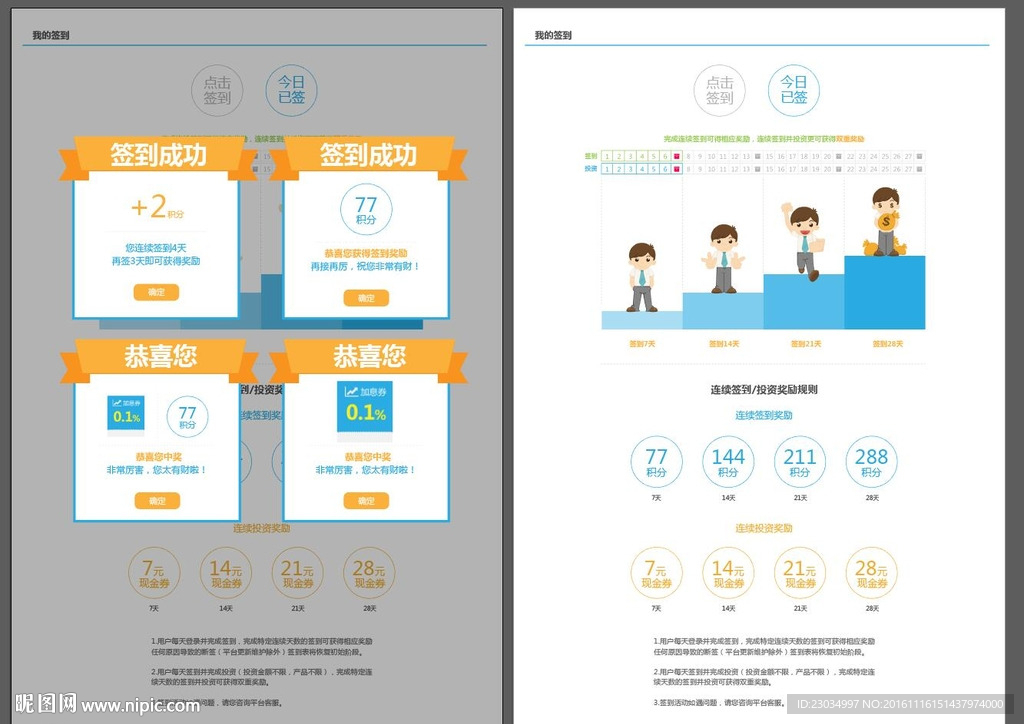Click the 连续签到奖励 subtitle on the white page
This screenshot has height=724, width=1024.
tap(763, 415)
